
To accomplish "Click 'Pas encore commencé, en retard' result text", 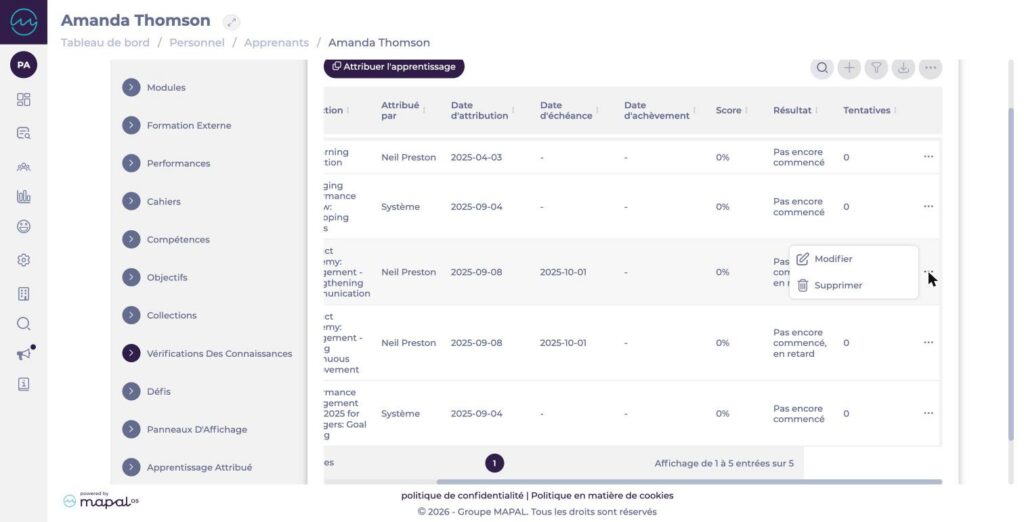I will coord(799,343).
